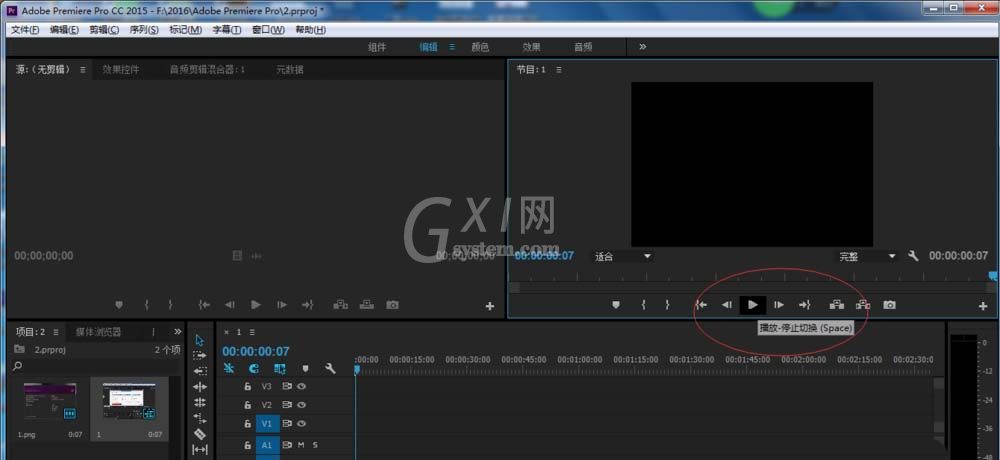
Task: Open timeline sequence panel menu
Action: click(252, 332)
